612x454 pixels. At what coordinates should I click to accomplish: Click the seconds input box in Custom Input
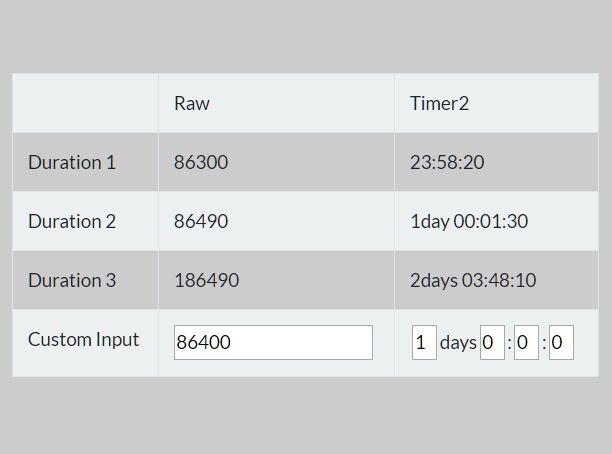coord(561,342)
